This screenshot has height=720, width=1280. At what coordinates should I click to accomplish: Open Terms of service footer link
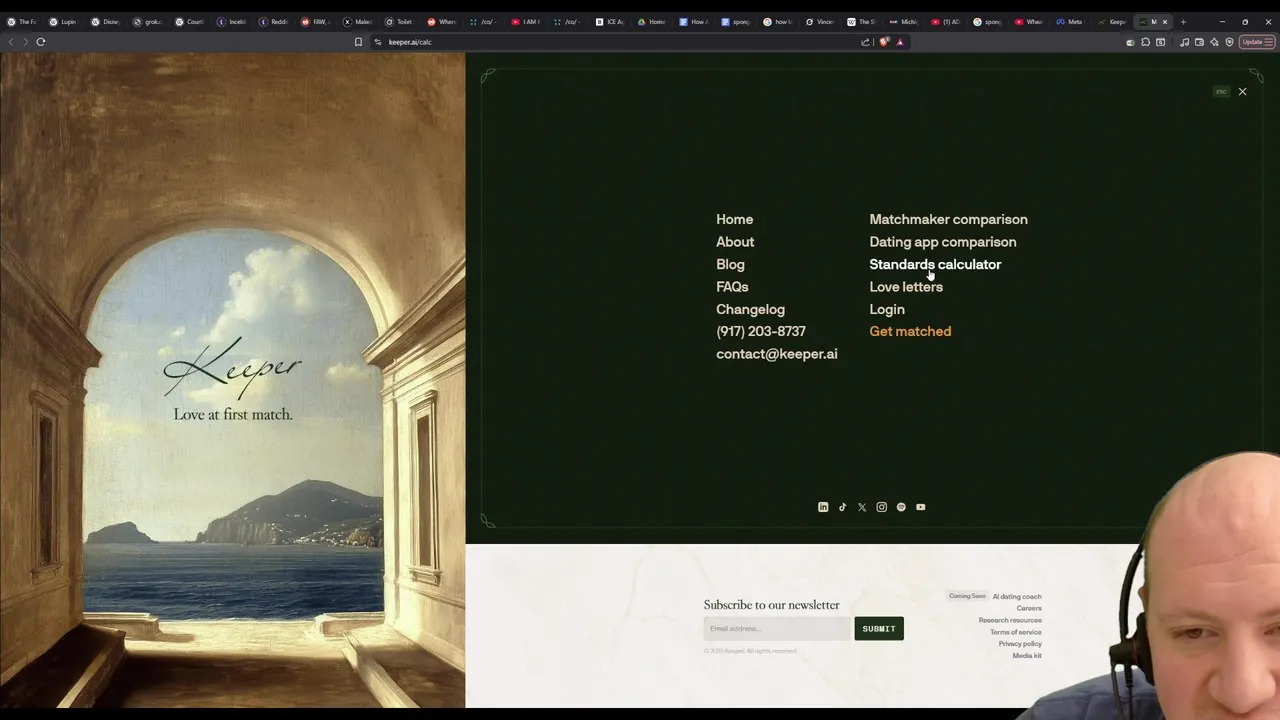1016,632
